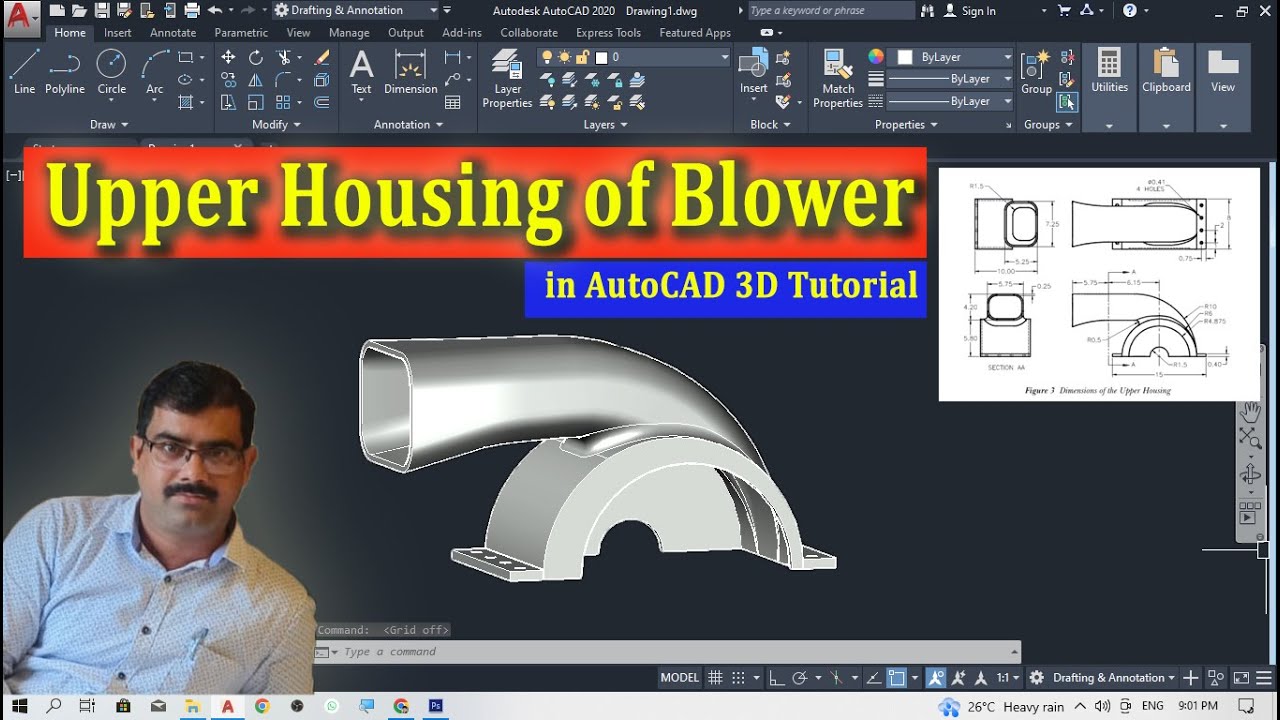
Task: Toggle polar tracking in status bar
Action: point(799,678)
